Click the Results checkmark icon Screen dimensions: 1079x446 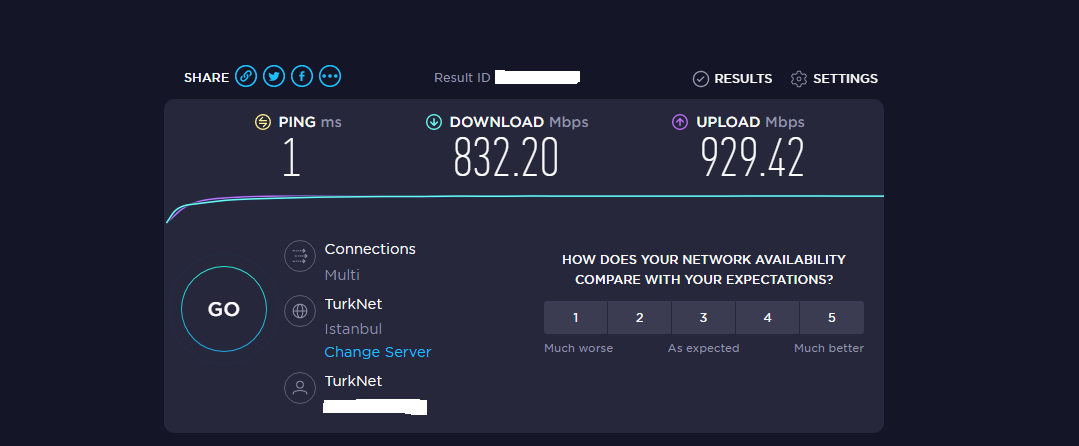(x=701, y=79)
